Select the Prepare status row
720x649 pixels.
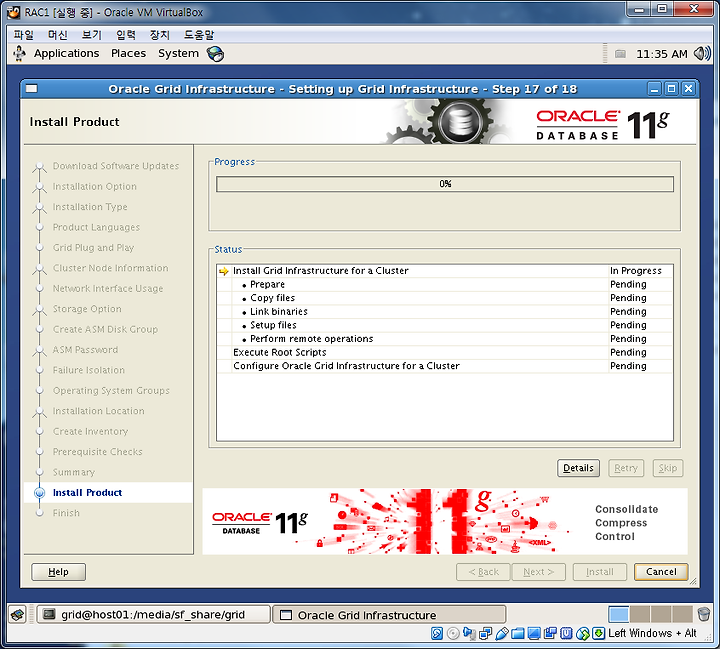444,284
